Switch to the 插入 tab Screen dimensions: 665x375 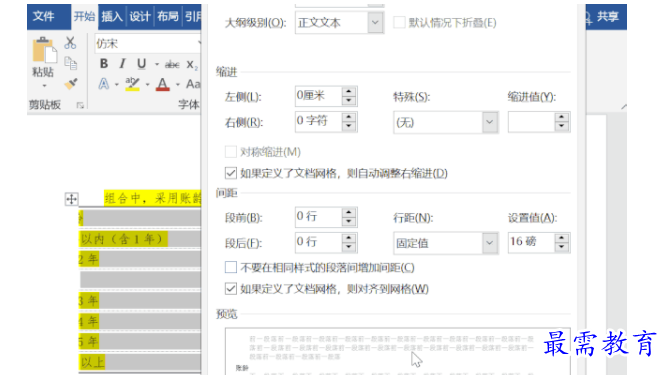tap(112, 17)
